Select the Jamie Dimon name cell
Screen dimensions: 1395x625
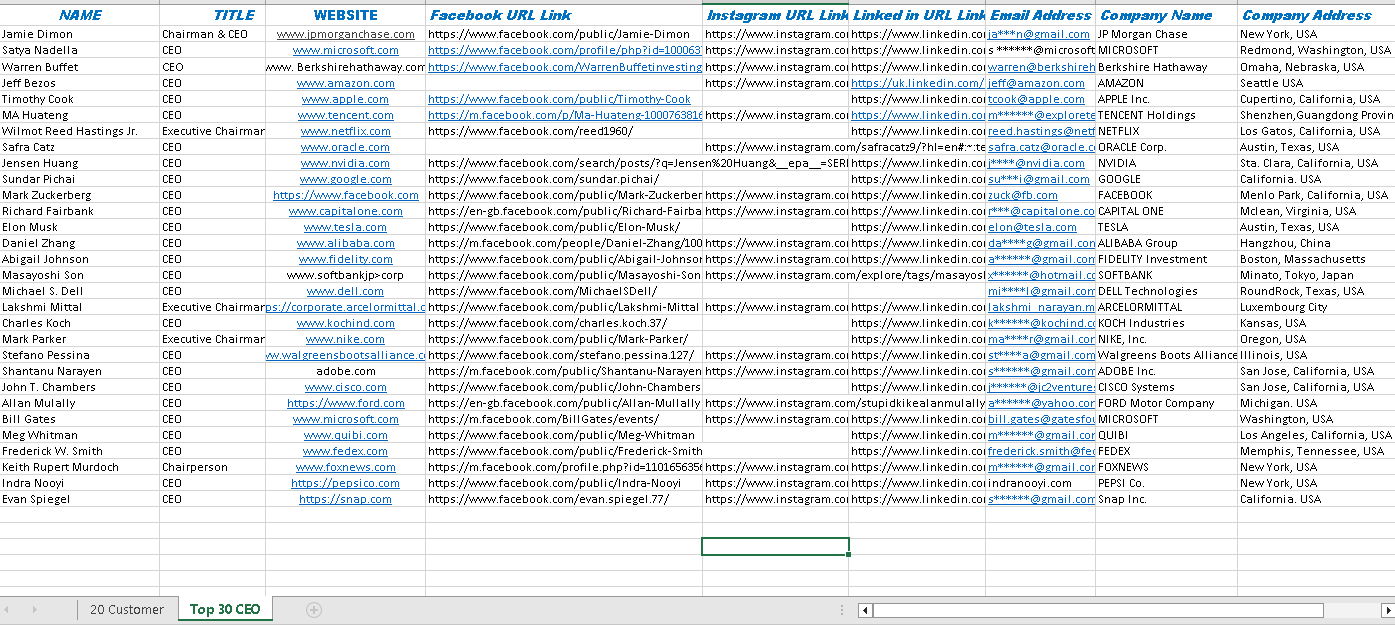click(x=80, y=34)
